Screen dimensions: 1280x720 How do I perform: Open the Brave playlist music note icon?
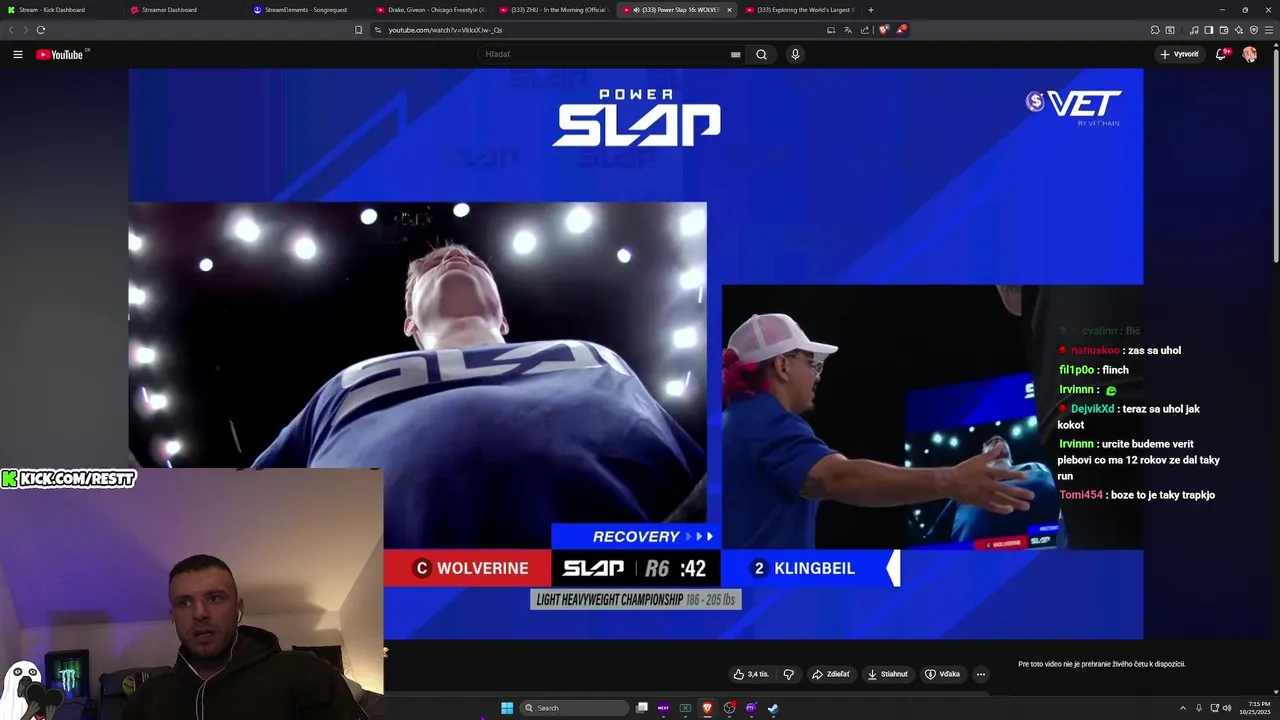1194,30
